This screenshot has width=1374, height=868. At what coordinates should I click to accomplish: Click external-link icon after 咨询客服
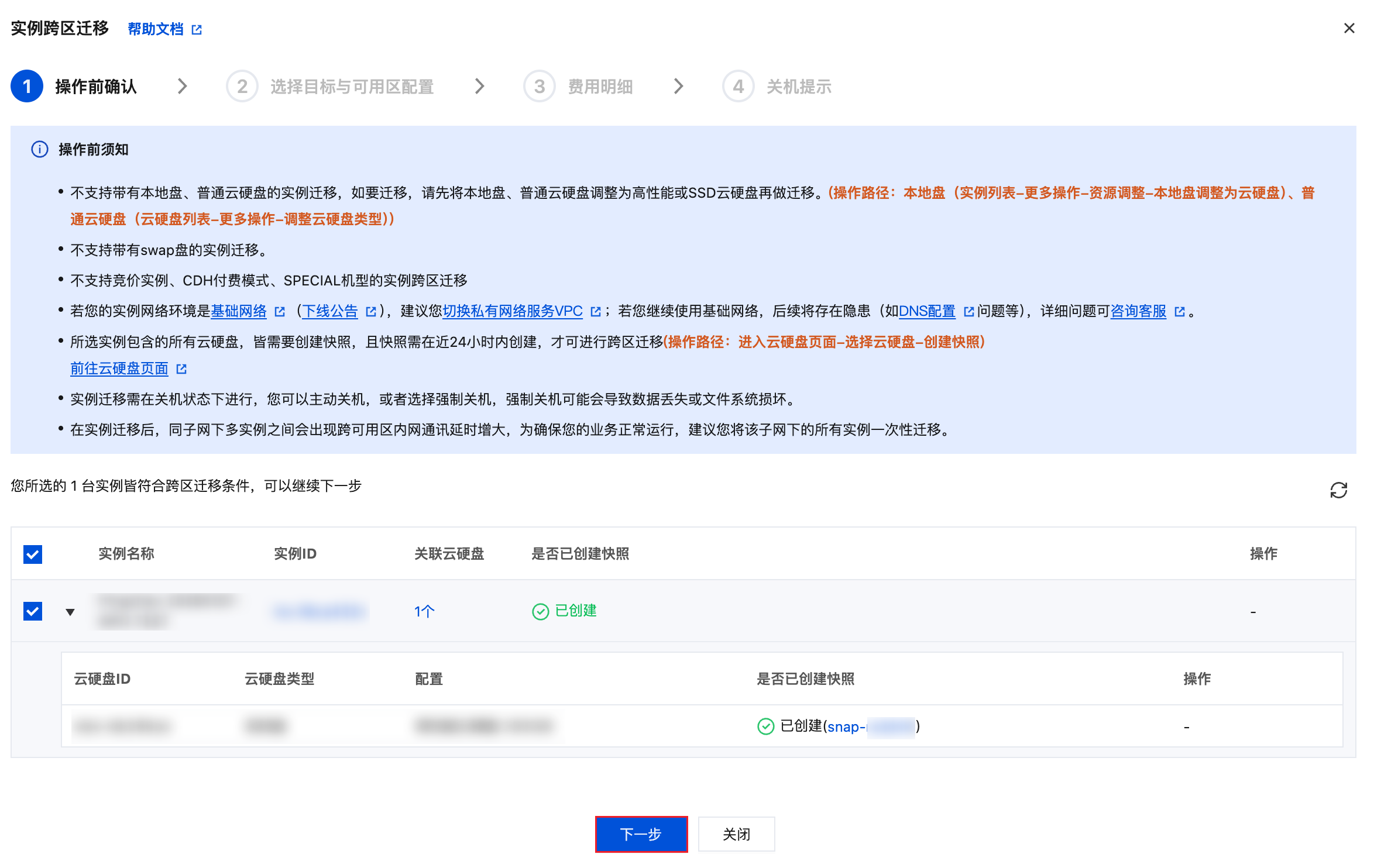tap(1180, 312)
